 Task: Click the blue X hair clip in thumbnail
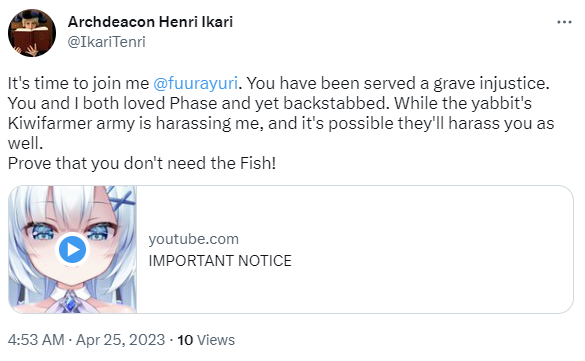point(121,198)
